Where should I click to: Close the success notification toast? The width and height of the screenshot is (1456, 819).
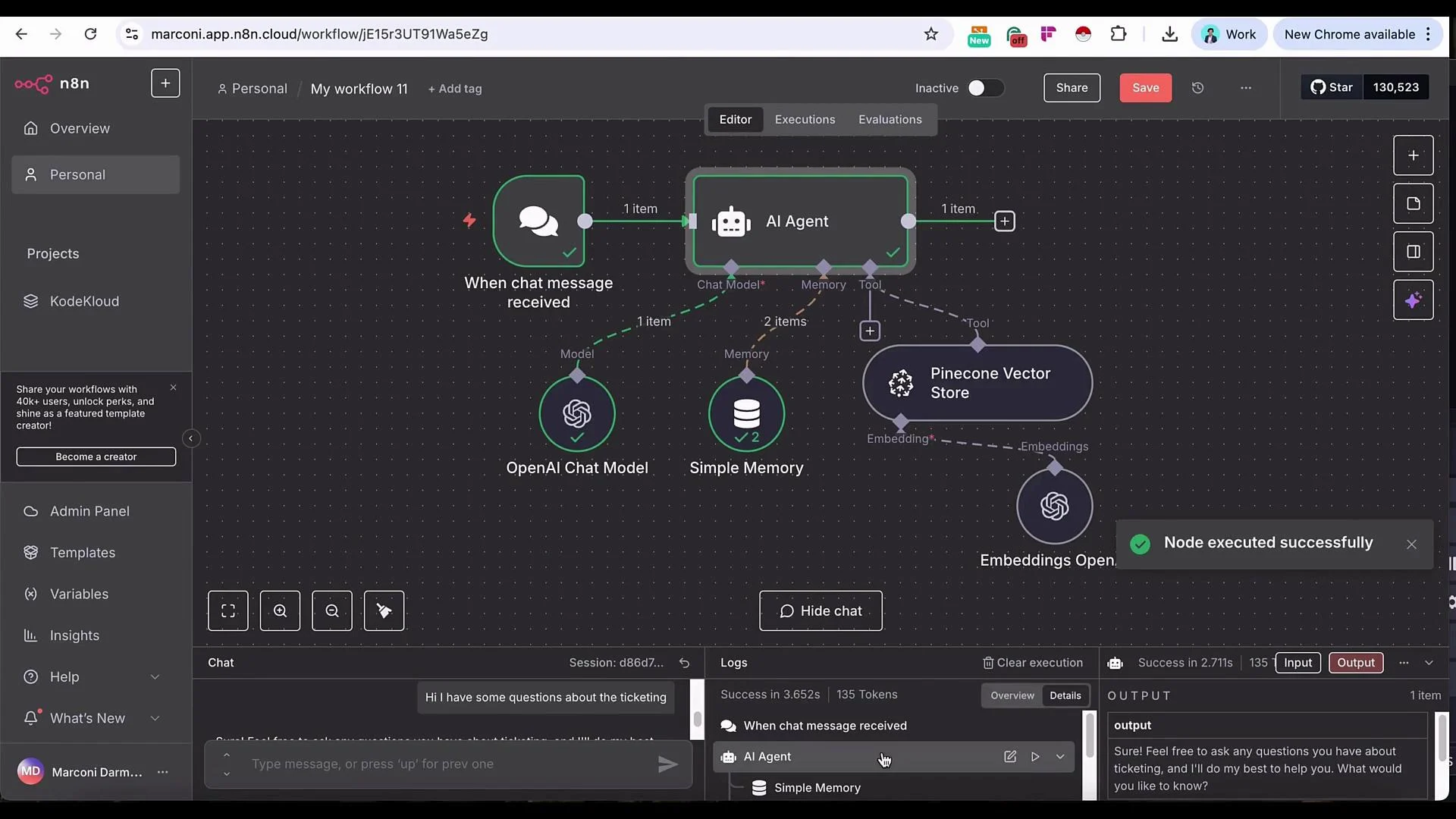1411,544
